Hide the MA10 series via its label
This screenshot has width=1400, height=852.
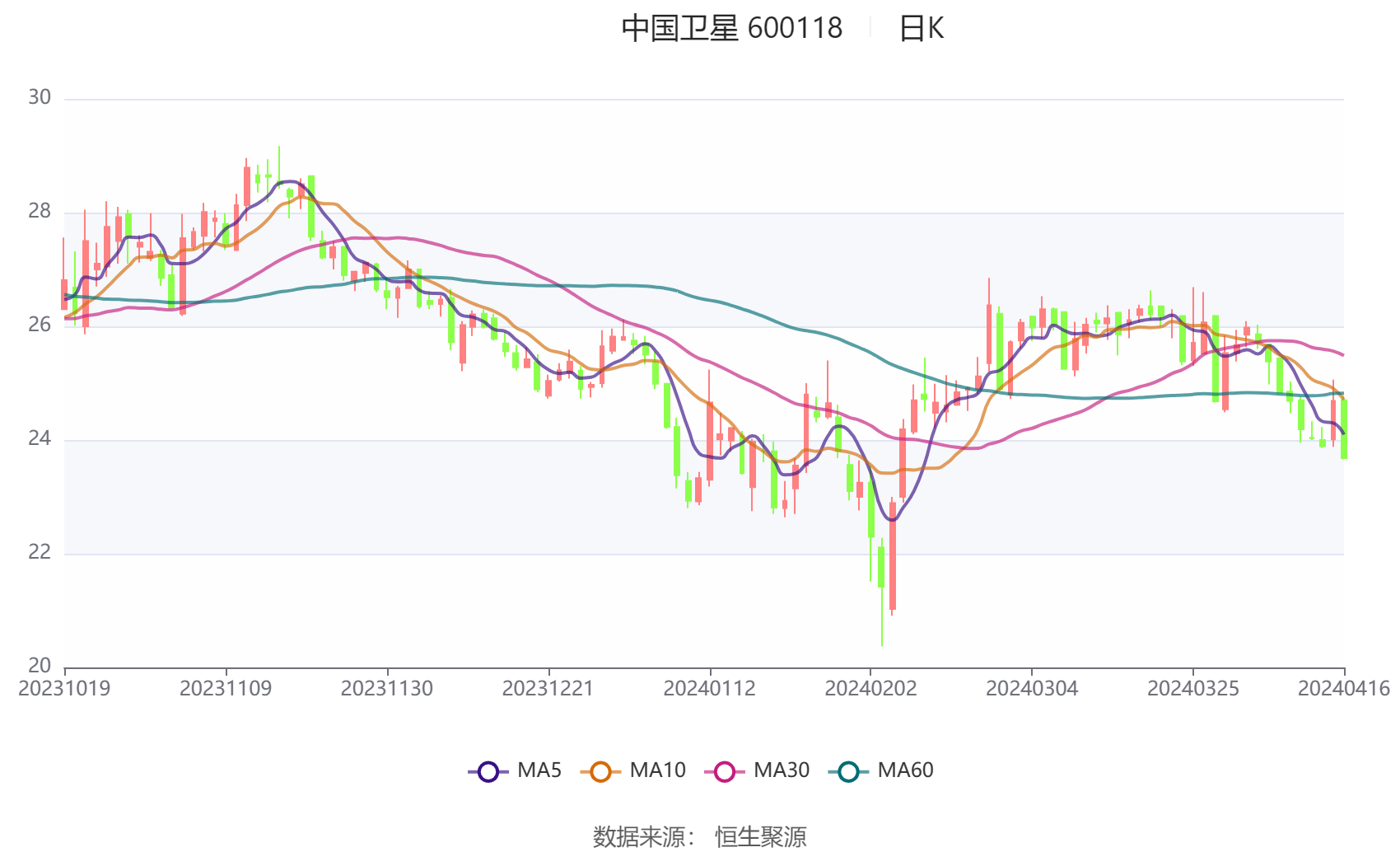[x=657, y=770]
